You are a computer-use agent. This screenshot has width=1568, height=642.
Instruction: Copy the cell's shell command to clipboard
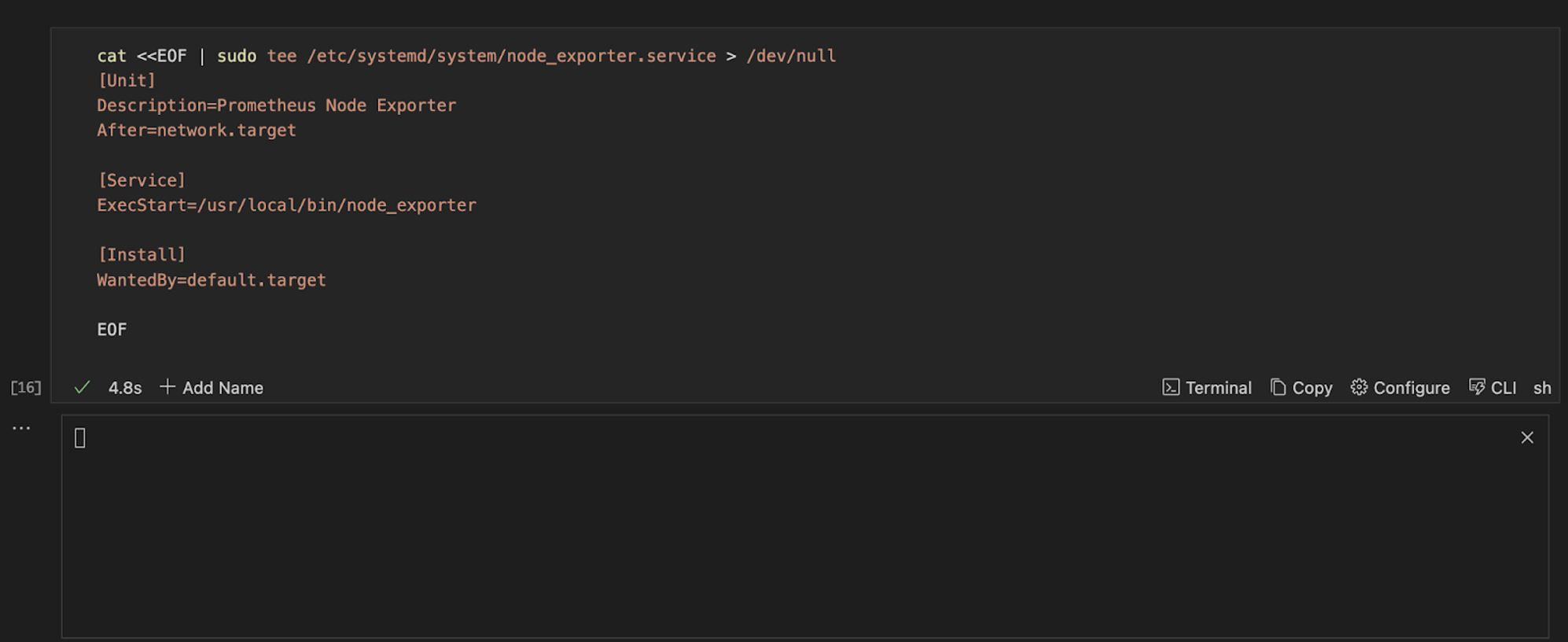click(x=1311, y=387)
